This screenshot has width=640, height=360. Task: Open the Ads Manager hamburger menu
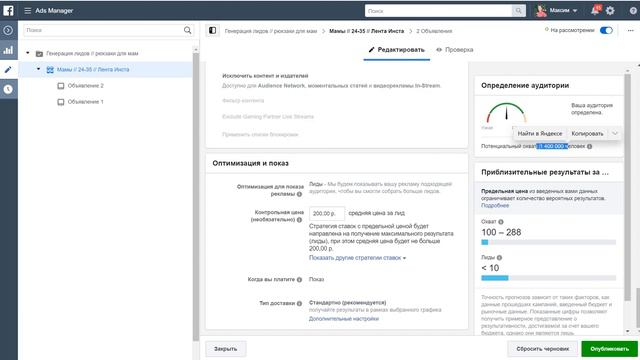28,11
